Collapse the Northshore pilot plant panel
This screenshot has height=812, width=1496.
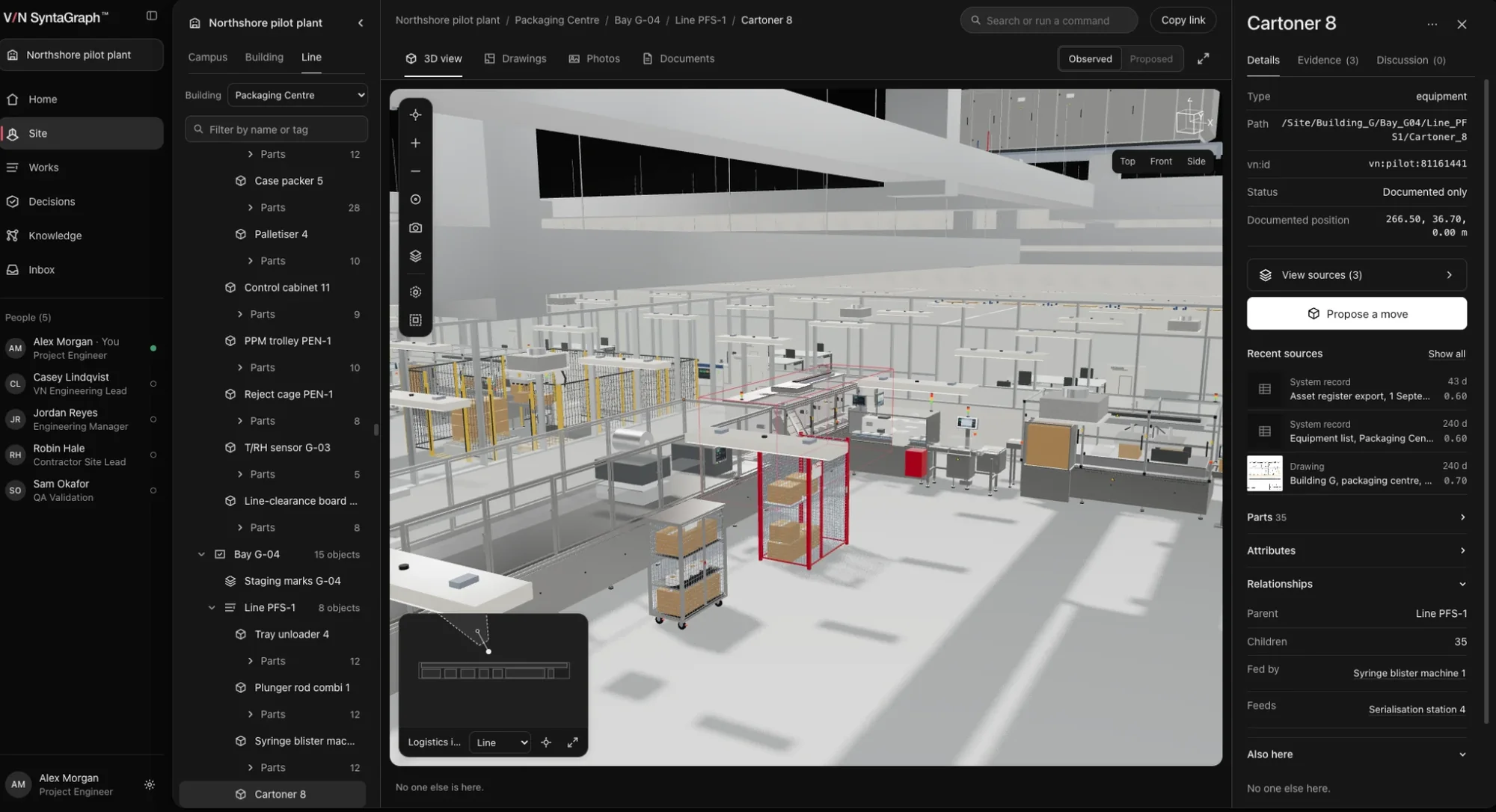(x=361, y=23)
